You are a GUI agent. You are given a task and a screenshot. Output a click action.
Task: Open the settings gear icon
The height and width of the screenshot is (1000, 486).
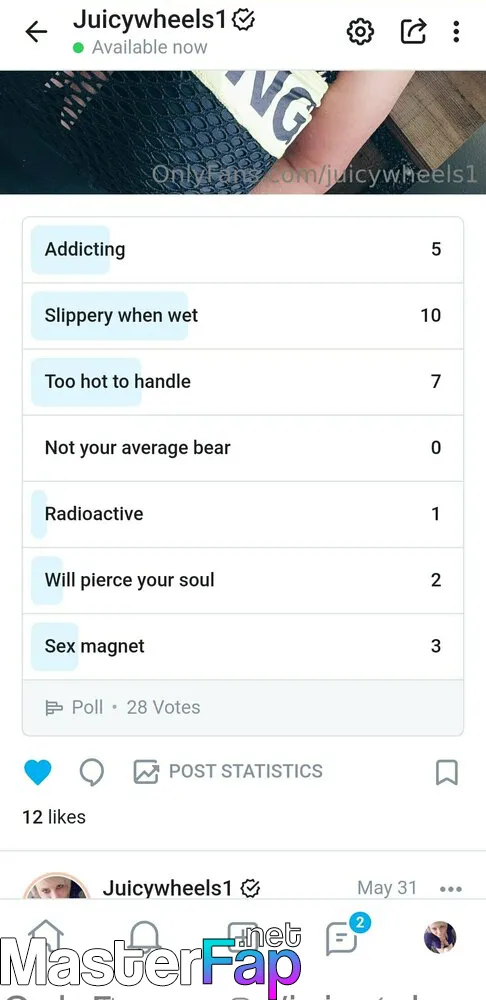tap(360, 31)
